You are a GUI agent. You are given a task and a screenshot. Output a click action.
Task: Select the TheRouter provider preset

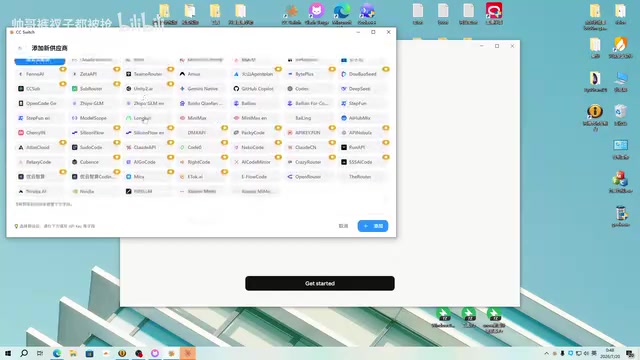[x=363, y=177]
